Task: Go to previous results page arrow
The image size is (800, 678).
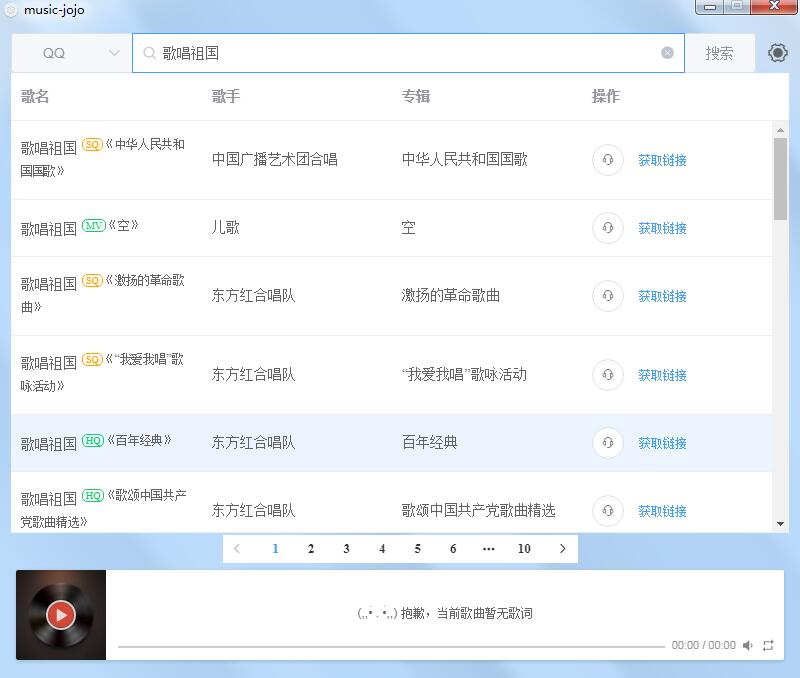Action: [x=237, y=548]
